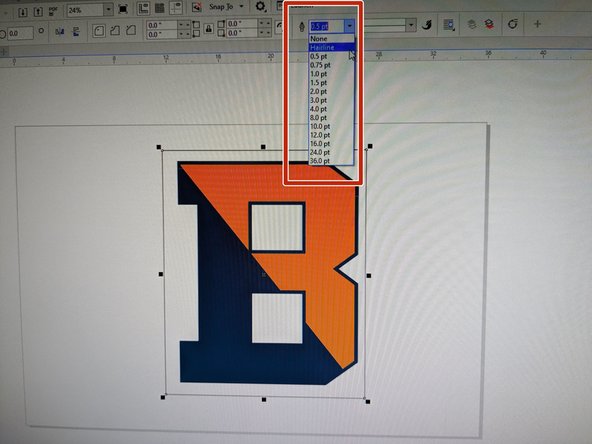The image size is (592, 444).
Task: Click the Import icon in the top toolbar
Action: pyautogui.click(x=23, y=12)
